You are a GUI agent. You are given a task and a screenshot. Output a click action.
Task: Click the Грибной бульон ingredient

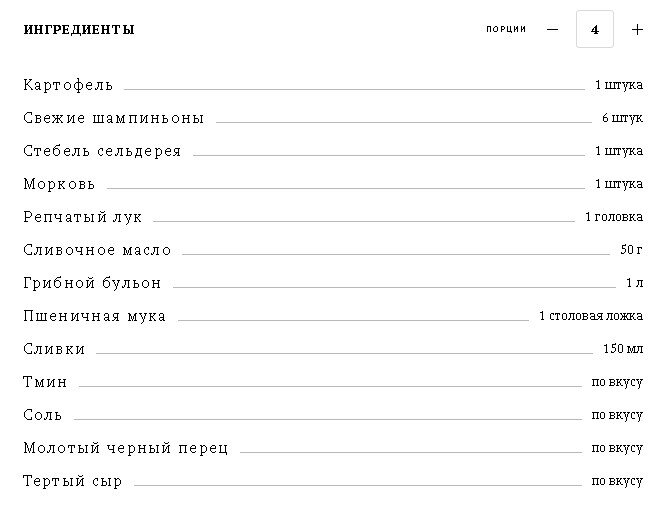[92, 283]
